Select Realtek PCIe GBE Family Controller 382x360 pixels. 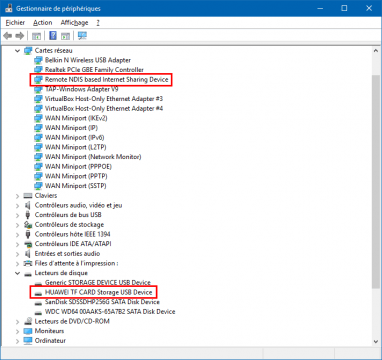[x=94, y=70]
